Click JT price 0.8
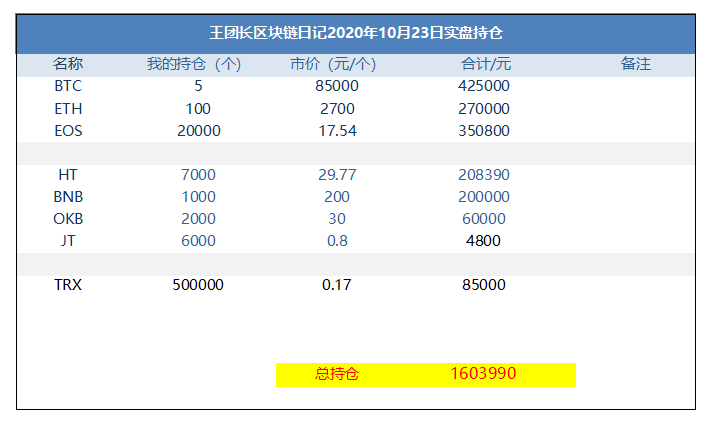 tap(337, 241)
